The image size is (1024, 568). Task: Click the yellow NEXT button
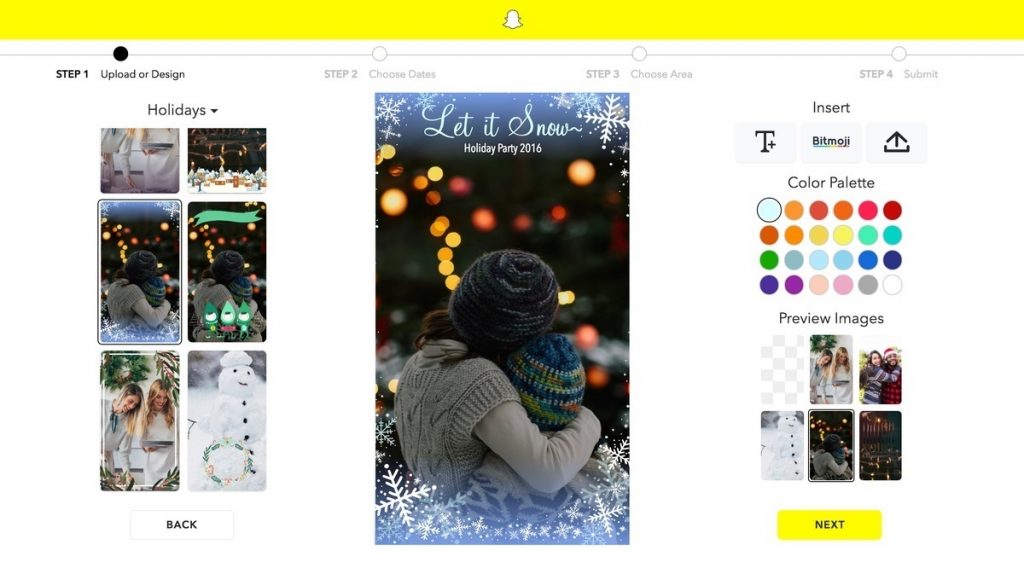[829, 524]
